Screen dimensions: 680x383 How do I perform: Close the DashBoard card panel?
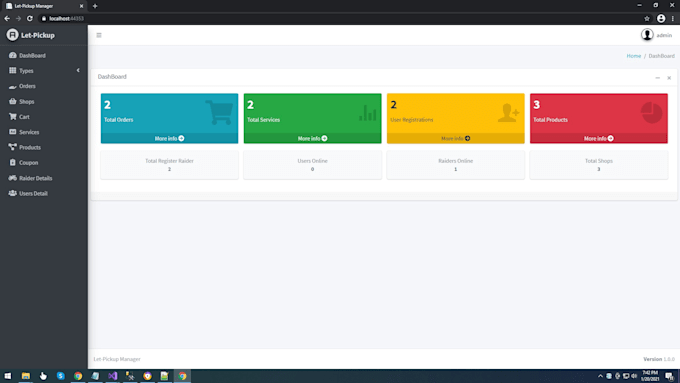[669, 78]
